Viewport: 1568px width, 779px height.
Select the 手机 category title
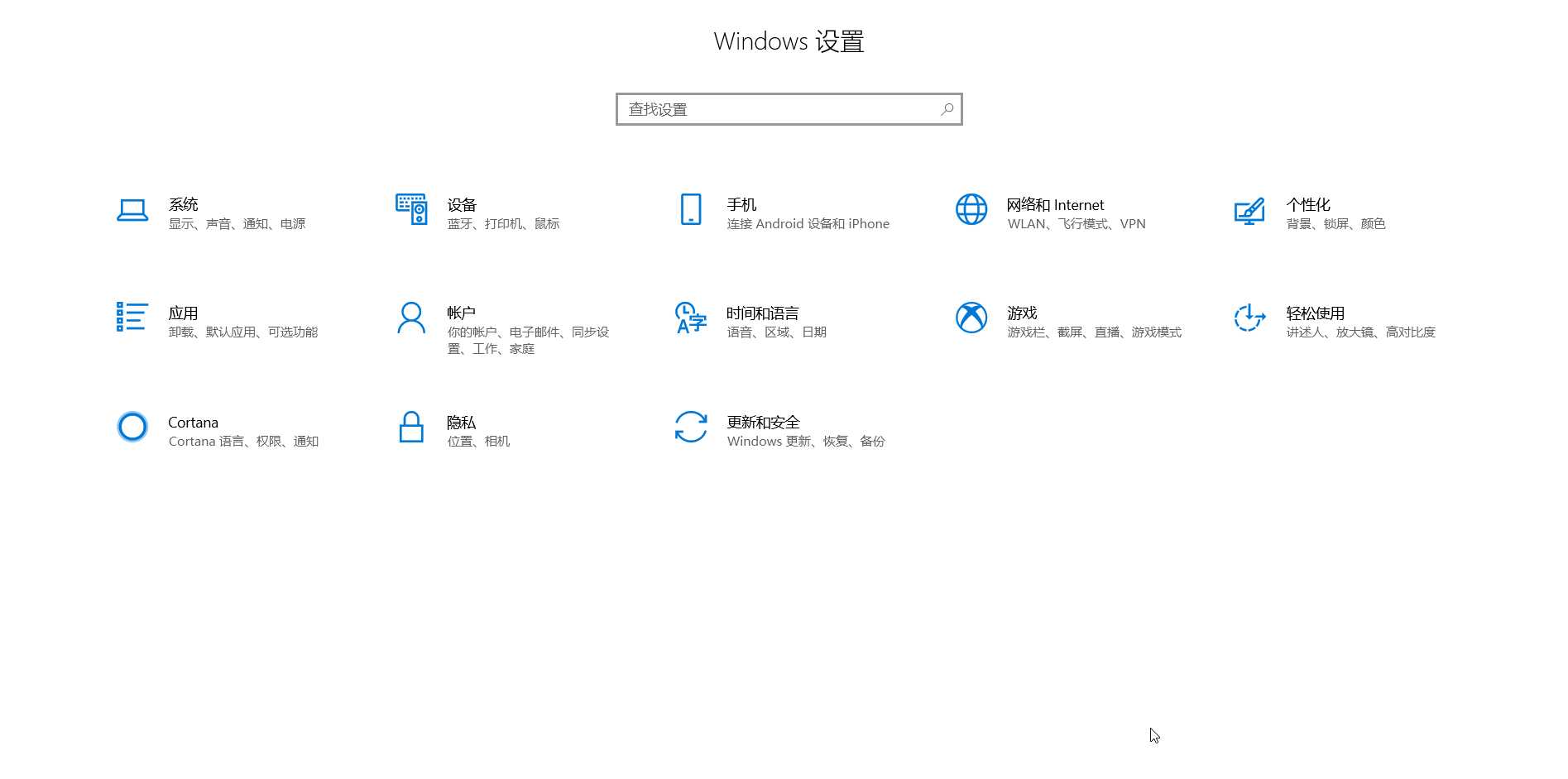point(741,204)
